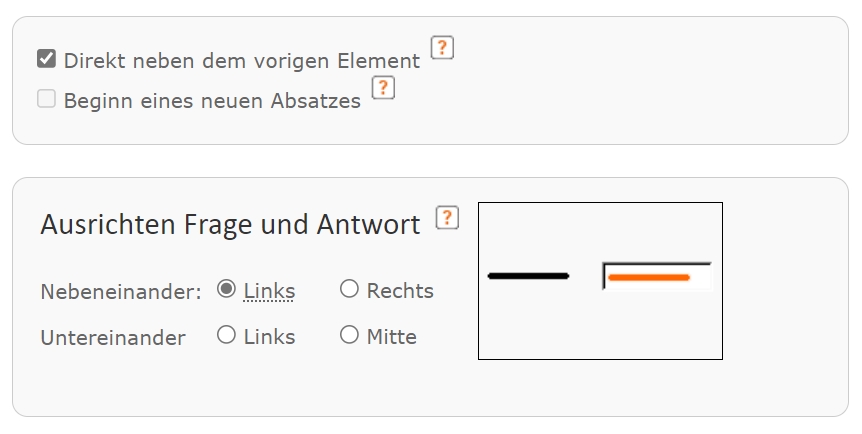This screenshot has height=434, width=862.
Task: Click the 'Rechts' label text
Action: point(400,291)
